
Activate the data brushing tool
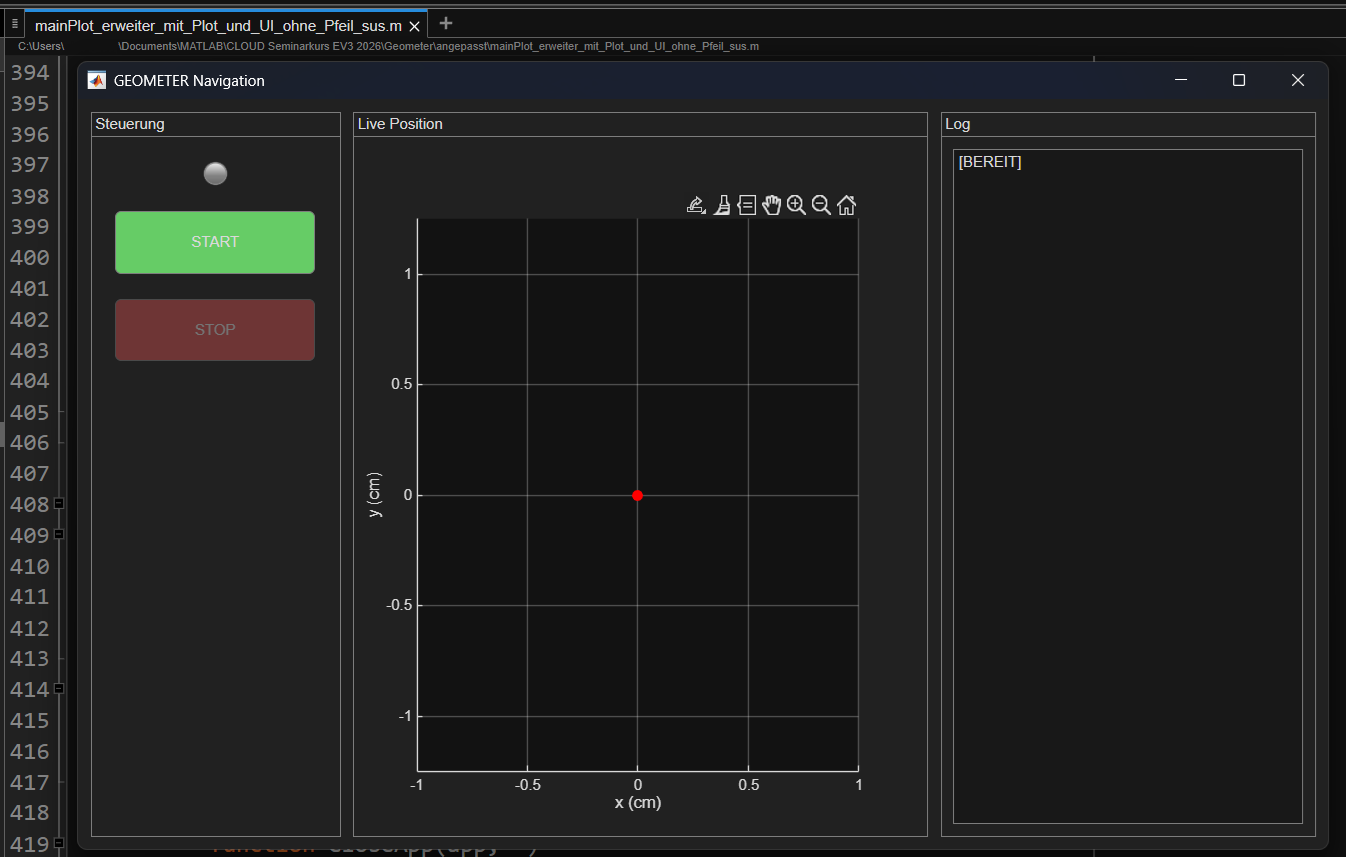(x=721, y=205)
